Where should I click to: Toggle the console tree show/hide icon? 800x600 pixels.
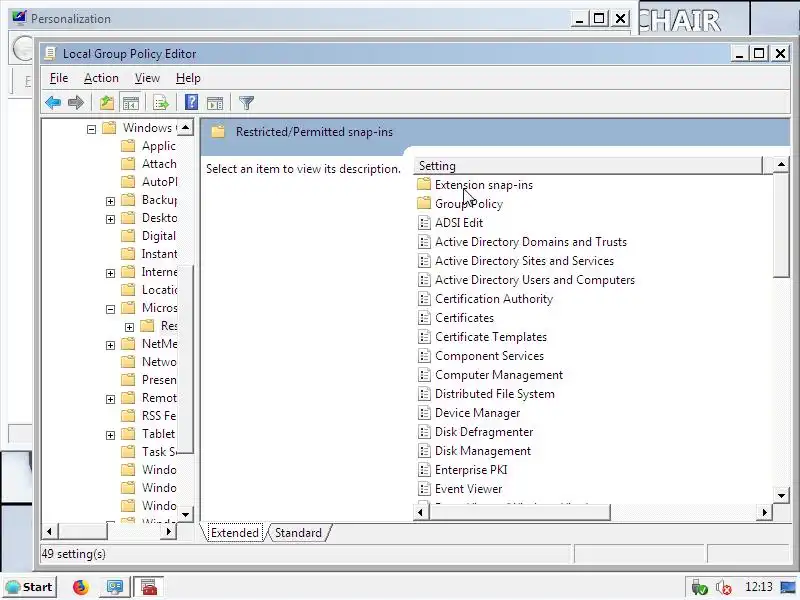(x=131, y=103)
